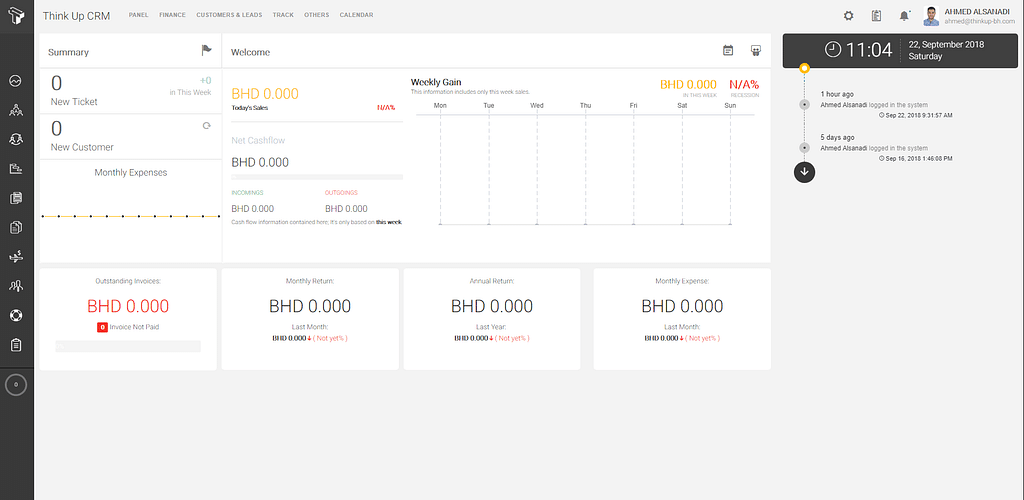The image size is (1024, 500).
Task: Click the Others menu item
Action: [316, 16]
